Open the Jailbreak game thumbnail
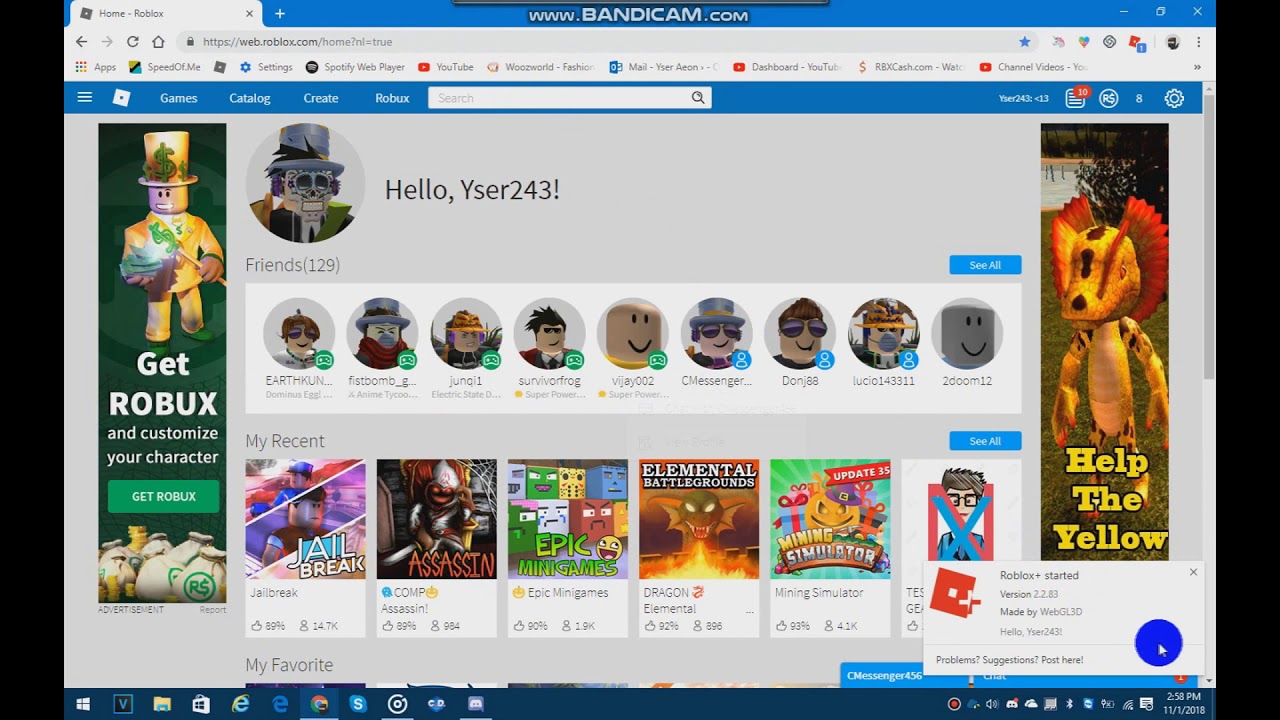This screenshot has height=720, width=1280. click(305, 519)
